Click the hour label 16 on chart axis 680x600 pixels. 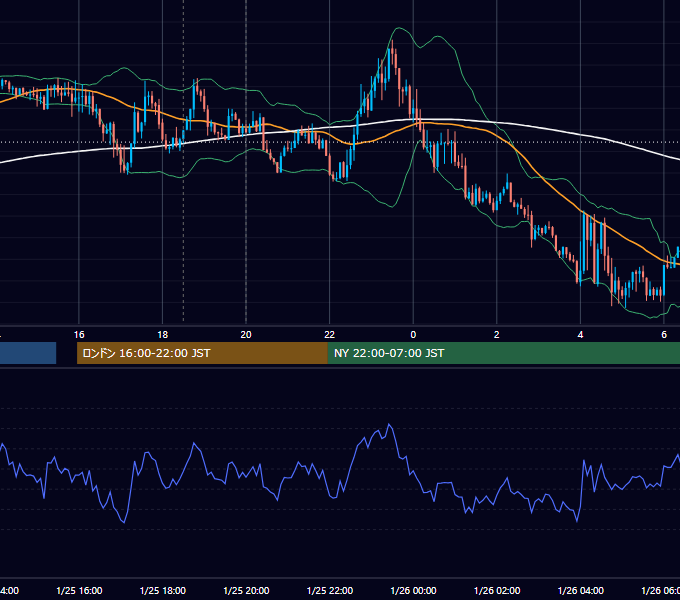(x=79, y=335)
